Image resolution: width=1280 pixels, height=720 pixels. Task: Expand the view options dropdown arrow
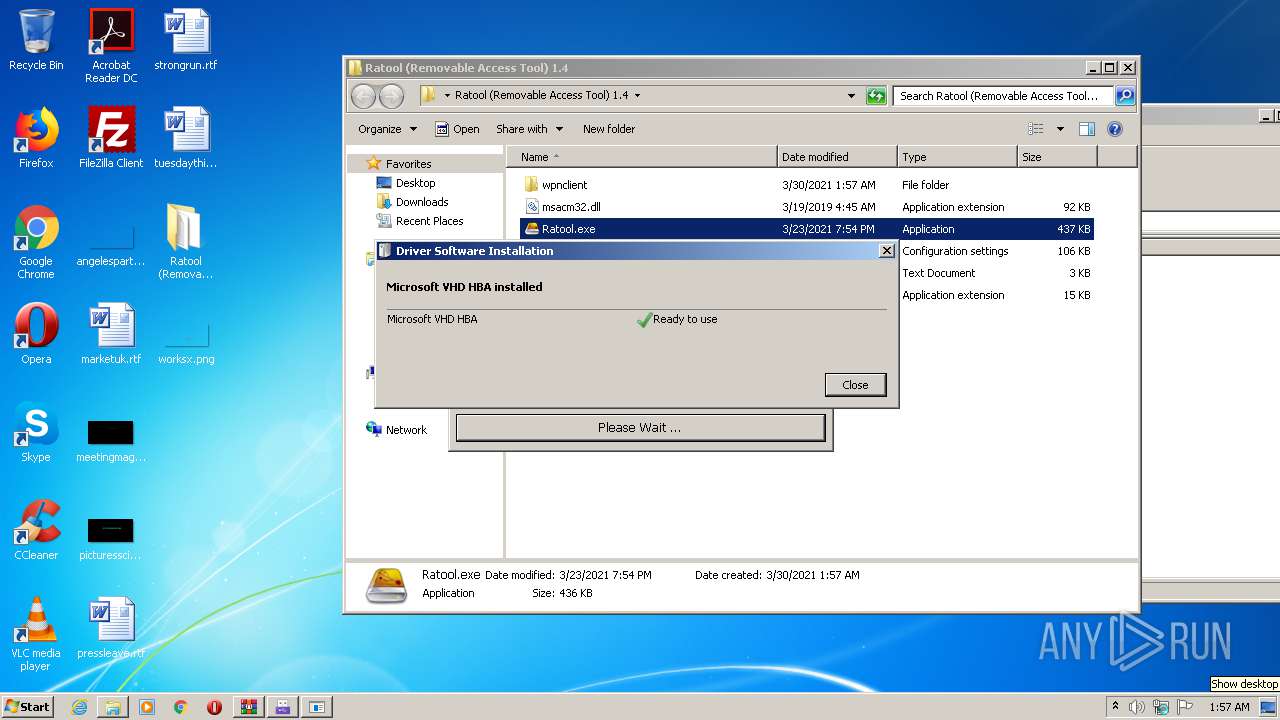1060,129
